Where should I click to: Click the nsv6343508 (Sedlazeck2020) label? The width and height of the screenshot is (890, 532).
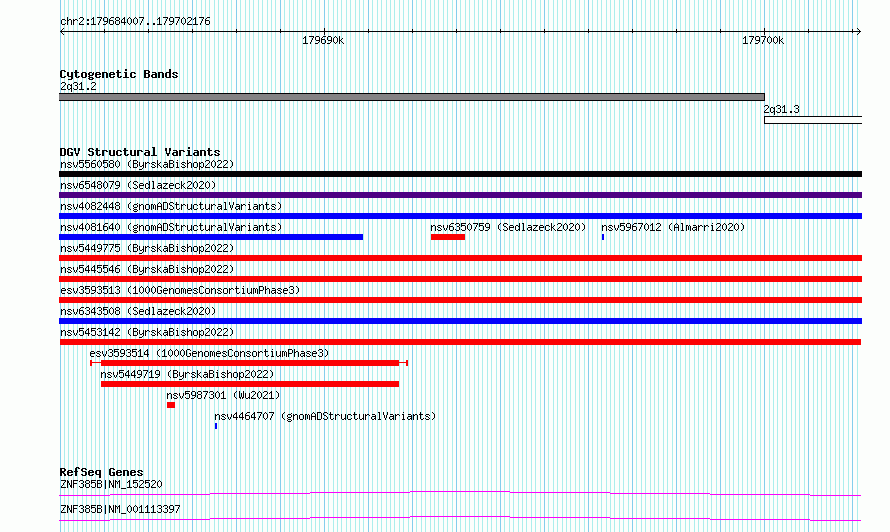click(138, 312)
